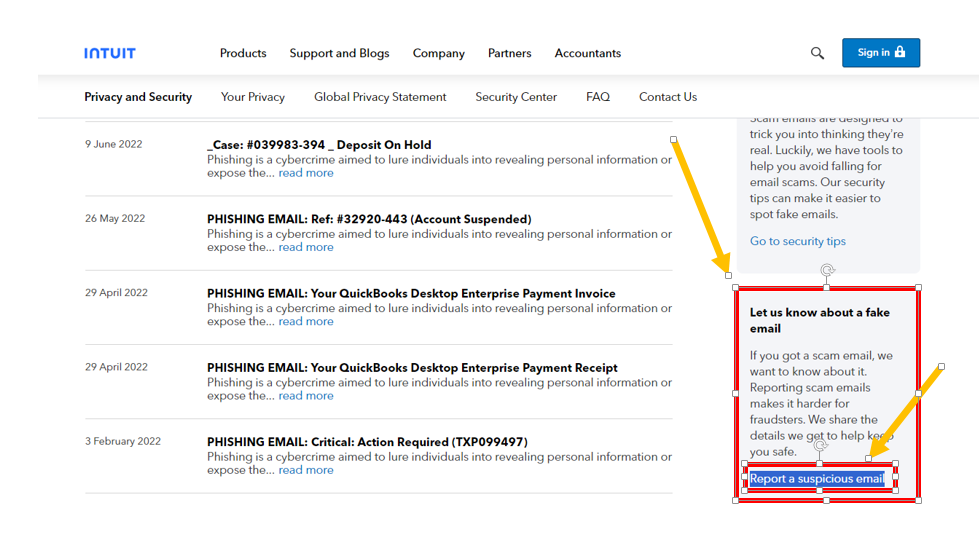Open the Products menu
This screenshot has width=979, height=535.
tap(243, 53)
